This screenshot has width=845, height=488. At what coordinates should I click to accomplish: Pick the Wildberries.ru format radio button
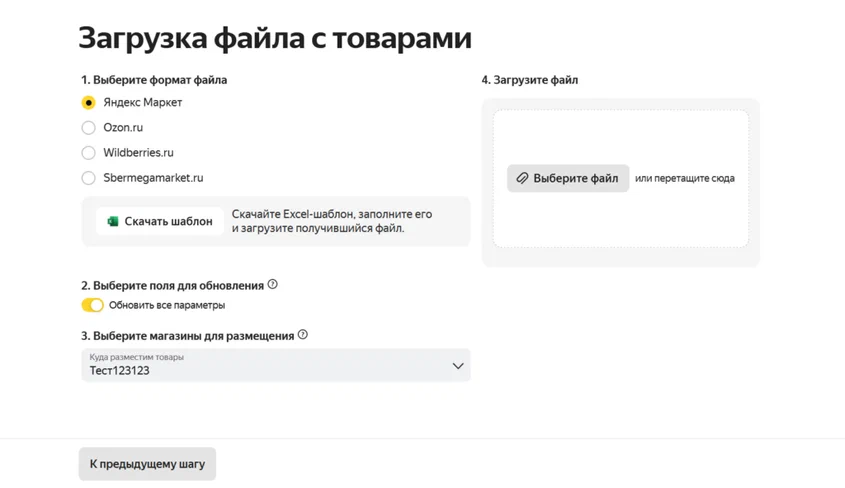pos(89,153)
